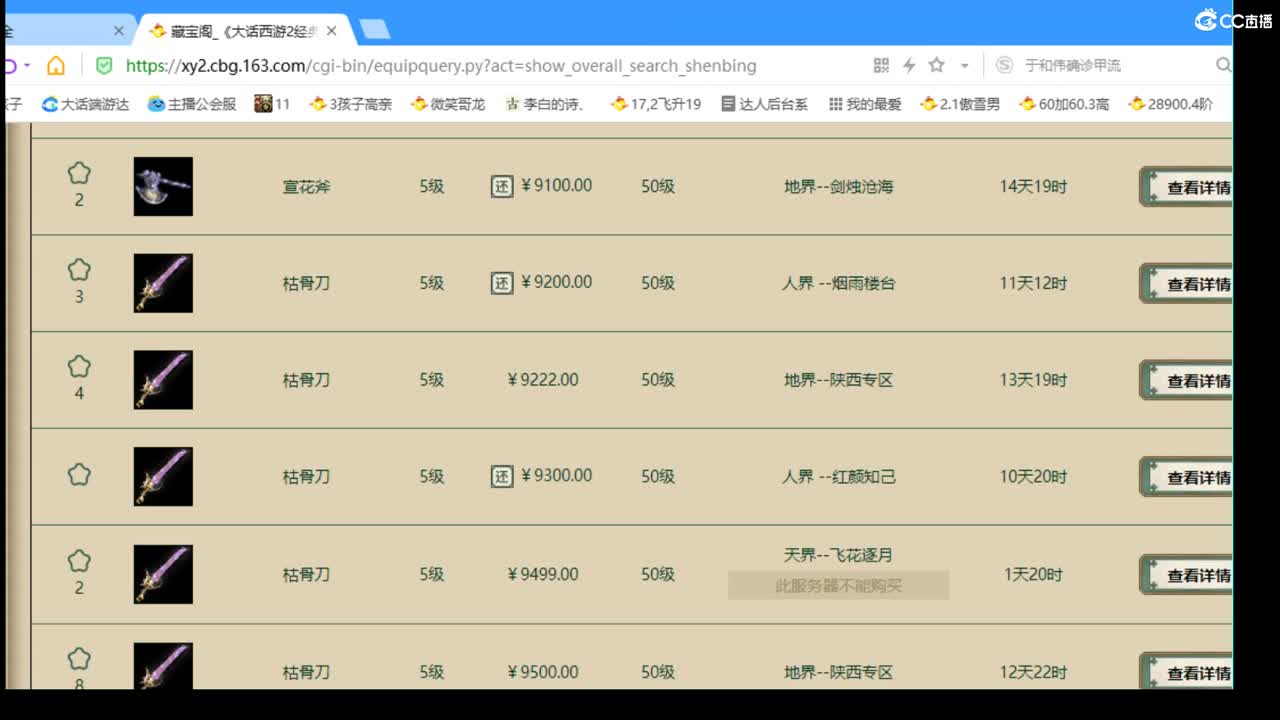Bookmark this page with the star icon
The width and height of the screenshot is (1280, 720).
(935, 65)
